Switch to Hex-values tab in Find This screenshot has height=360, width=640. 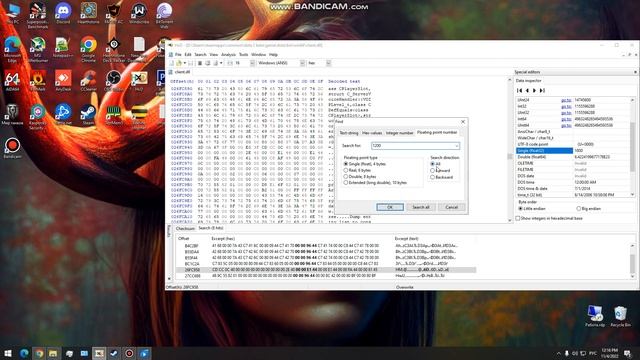point(372,133)
